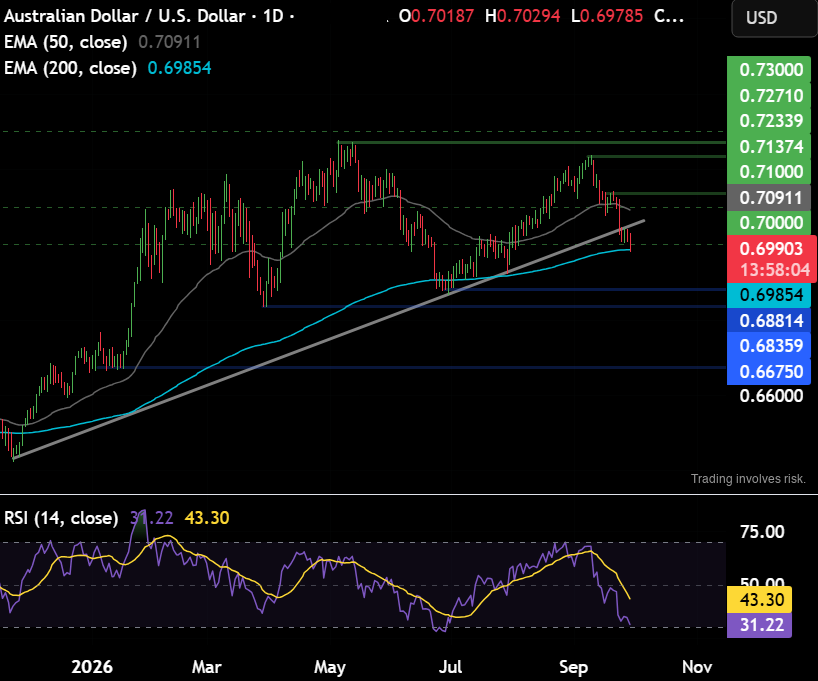Click the 0.71000 price level label
Viewport: 818px width, 681px height.
[x=769, y=172]
